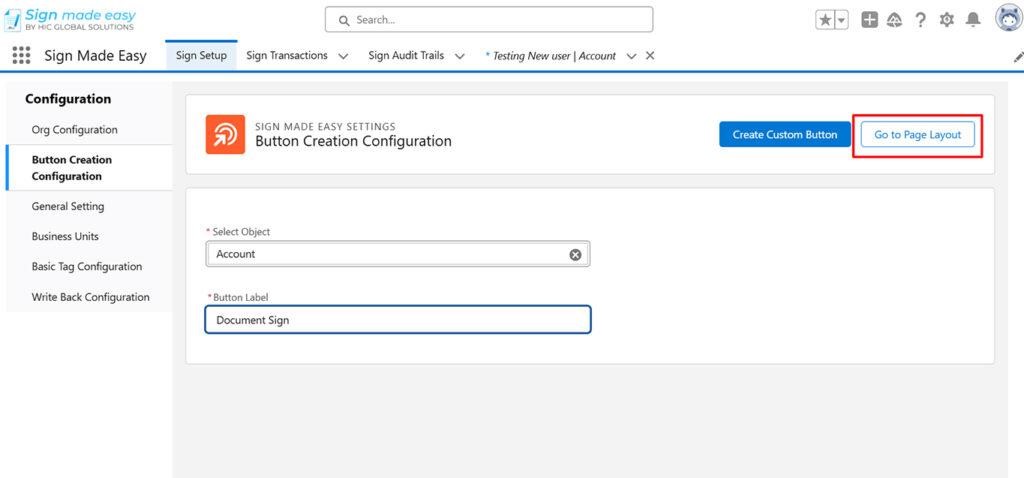Close the Testing New user tab

[650, 56]
